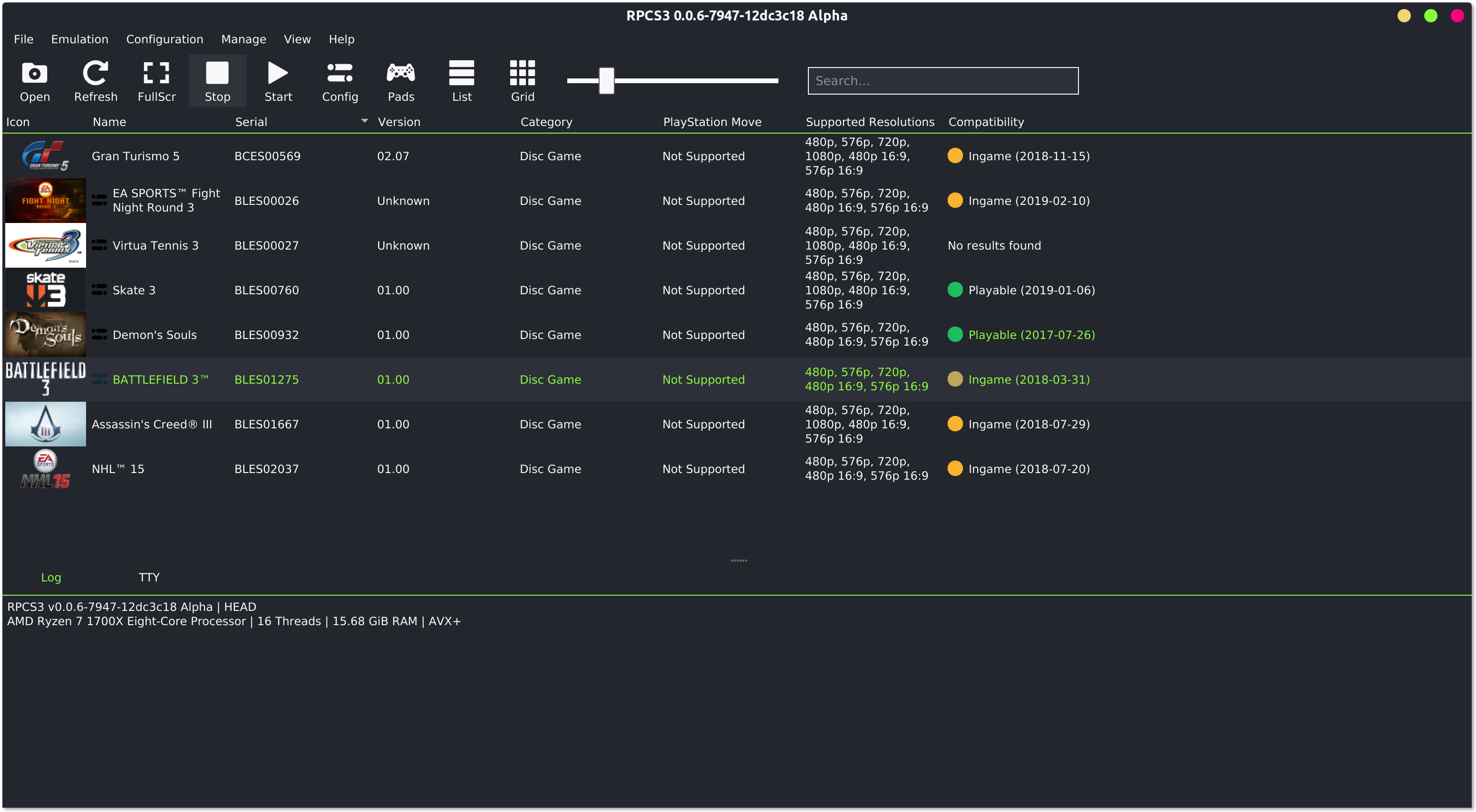
Task: Switch to Grid view
Action: pos(522,81)
